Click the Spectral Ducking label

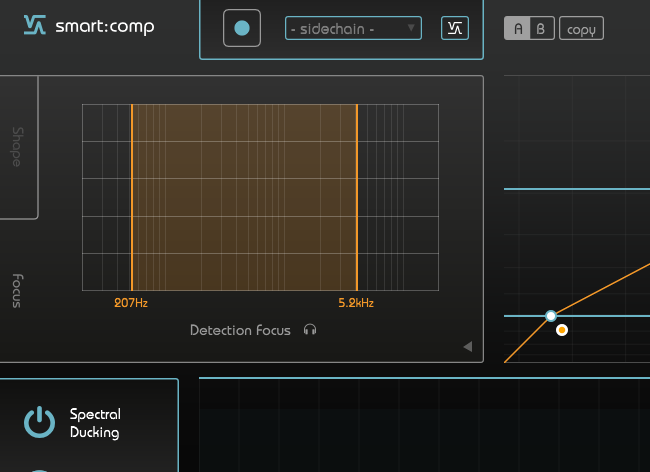pyautogui.click(x=95, y=423)
